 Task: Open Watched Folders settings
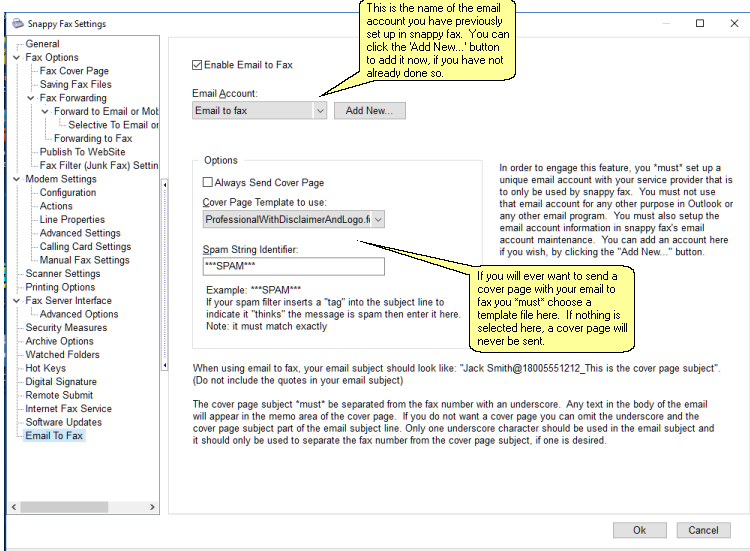pyautogui.click(x=62, y=354)
